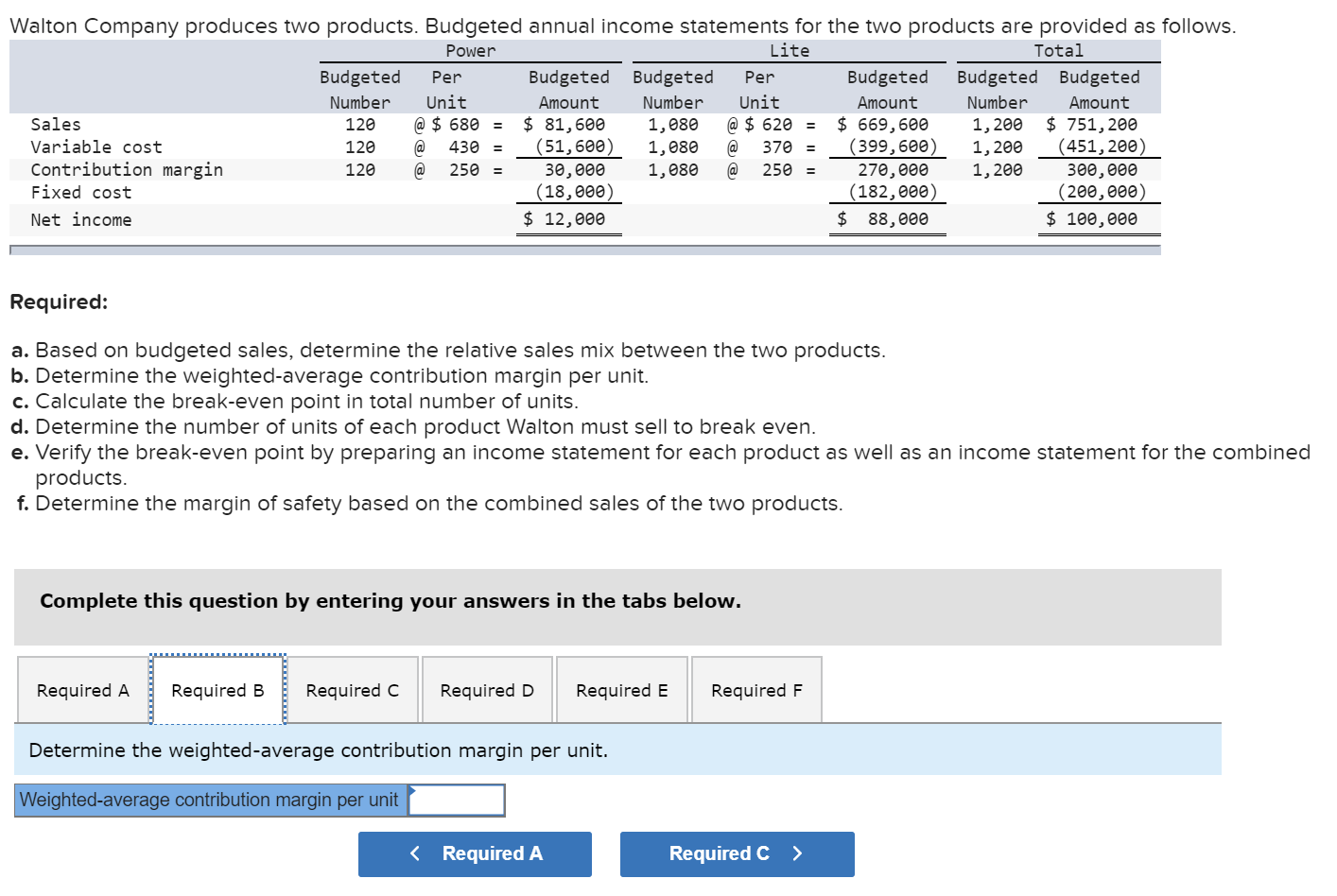Click requirement c about break-even total units
1337x896 pixels.
coord(295,402)
